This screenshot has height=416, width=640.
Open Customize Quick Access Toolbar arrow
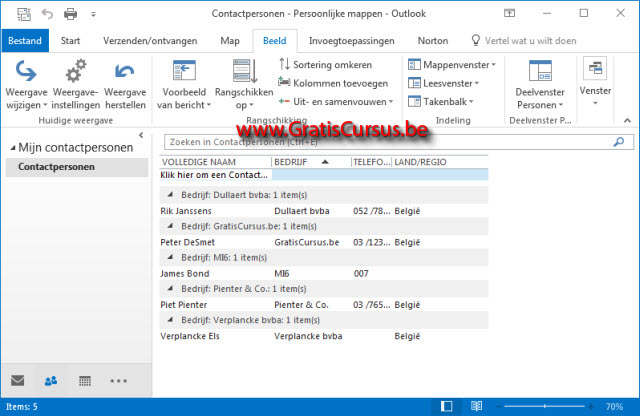tap(93, 15)
